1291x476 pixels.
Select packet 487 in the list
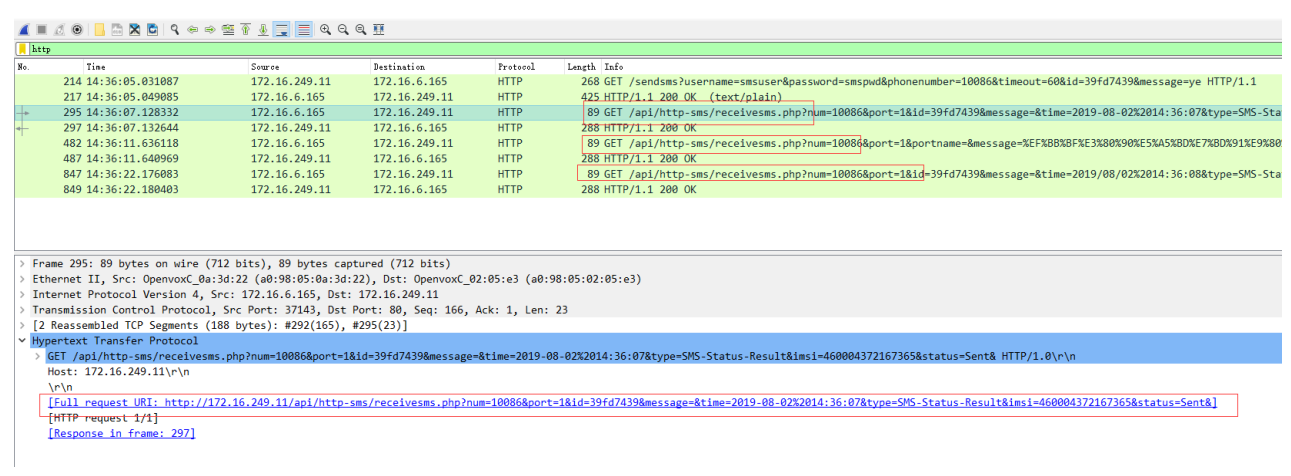(648, 158)
